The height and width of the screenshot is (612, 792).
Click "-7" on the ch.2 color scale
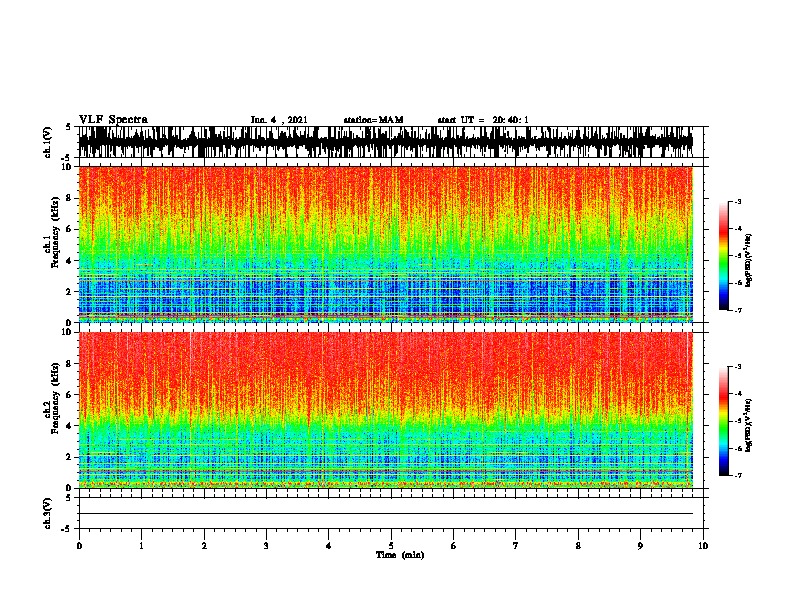738,475
